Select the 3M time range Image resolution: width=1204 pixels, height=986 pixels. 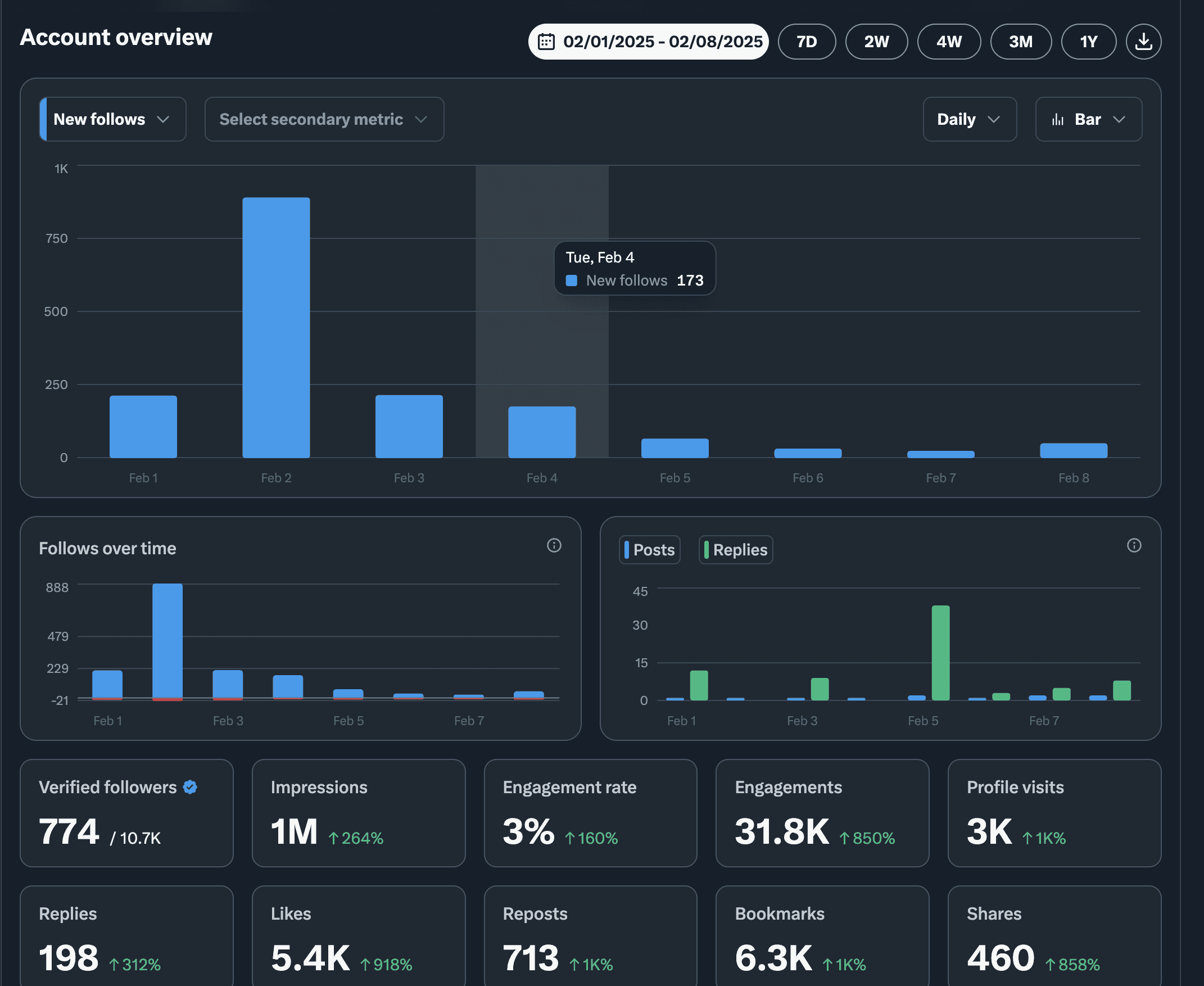point(1021,42)
